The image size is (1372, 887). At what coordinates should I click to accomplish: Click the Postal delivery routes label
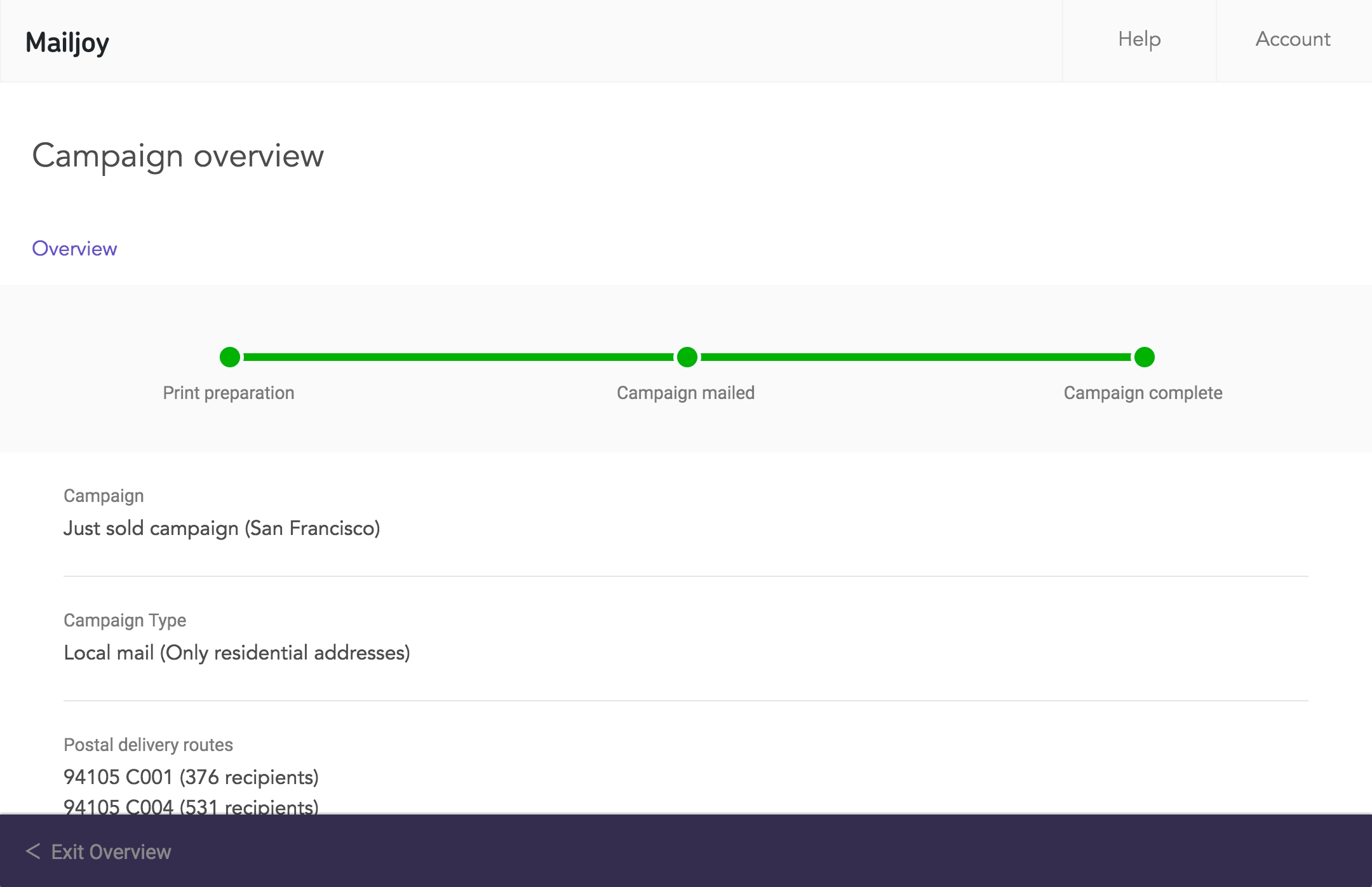148,745
